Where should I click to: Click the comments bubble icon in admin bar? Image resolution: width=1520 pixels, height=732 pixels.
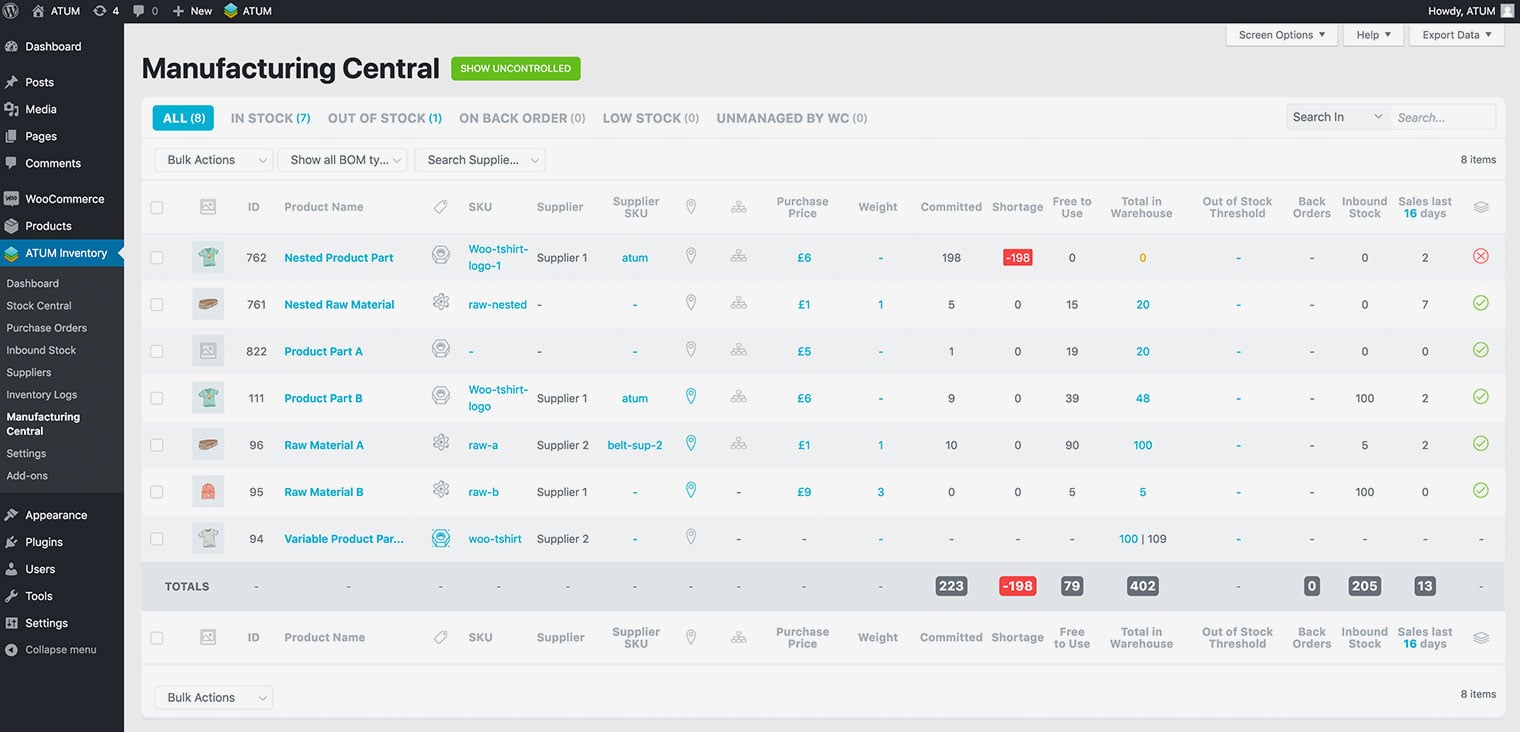(139, 11)
